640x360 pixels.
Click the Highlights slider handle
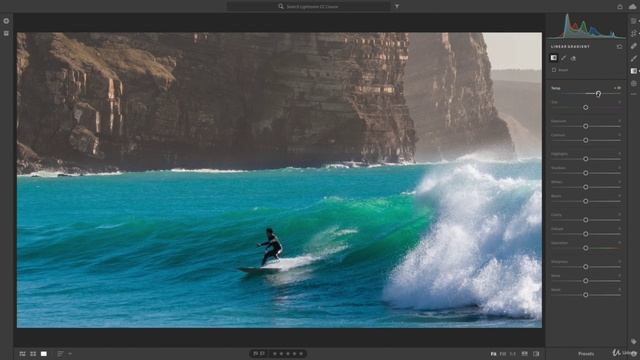tap(586, 159)
